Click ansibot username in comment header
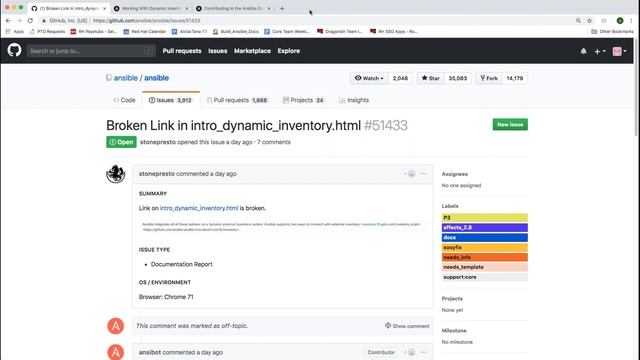This screenshot has width=640, height=360. point(149,352)
